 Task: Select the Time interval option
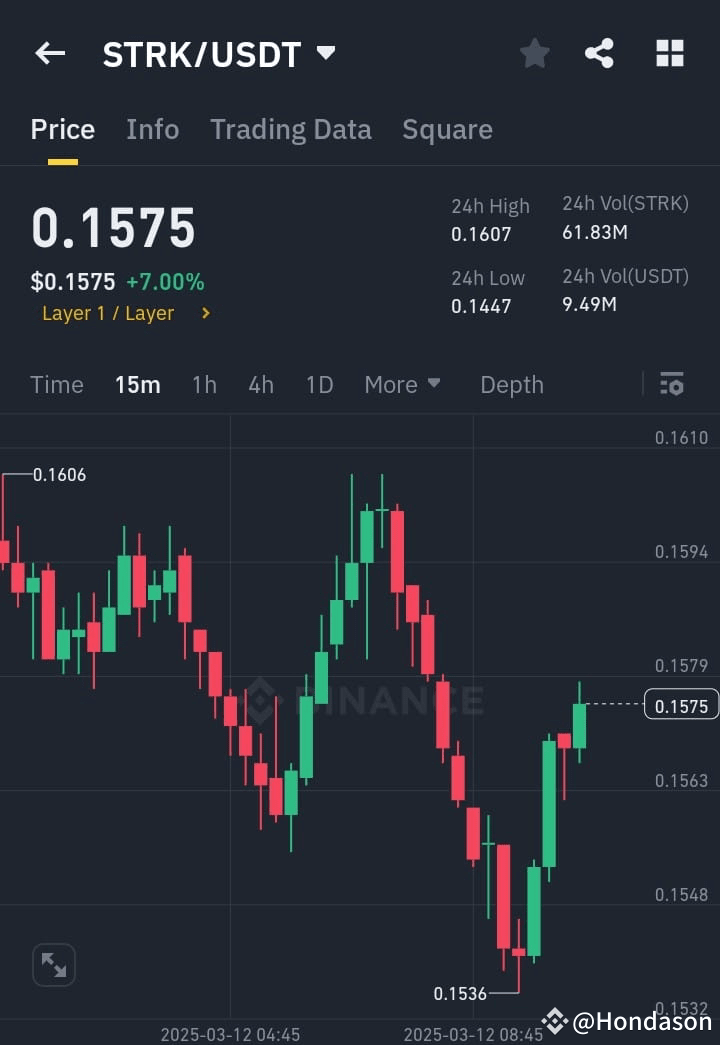pos(57,384)
